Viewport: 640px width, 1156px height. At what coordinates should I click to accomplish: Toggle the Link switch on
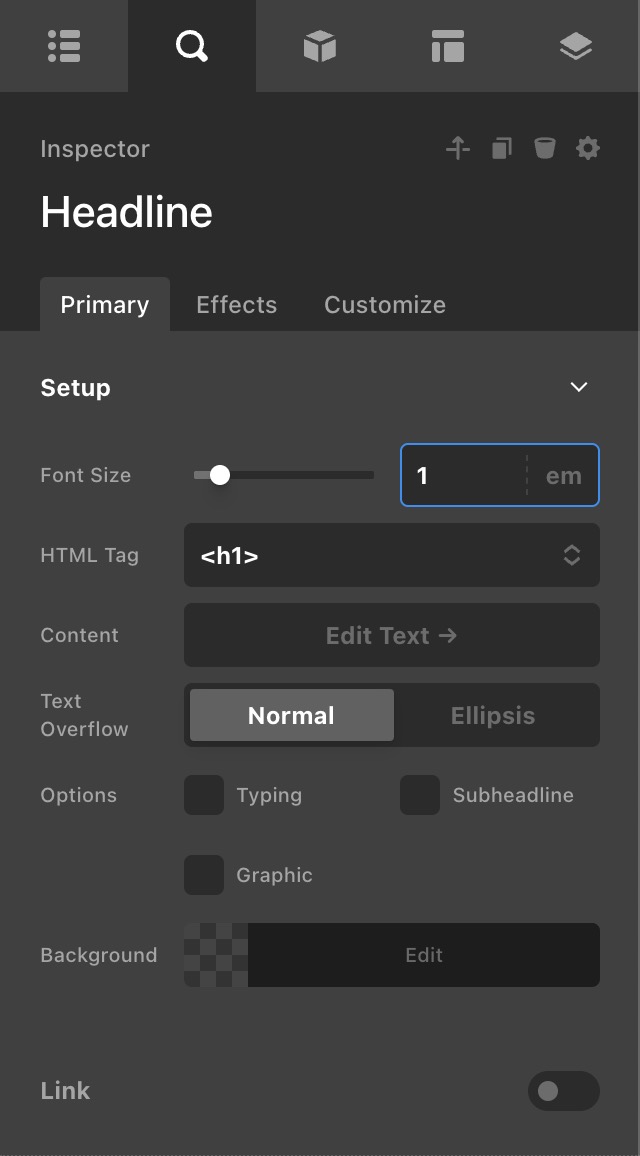[x=563, y=1091]
